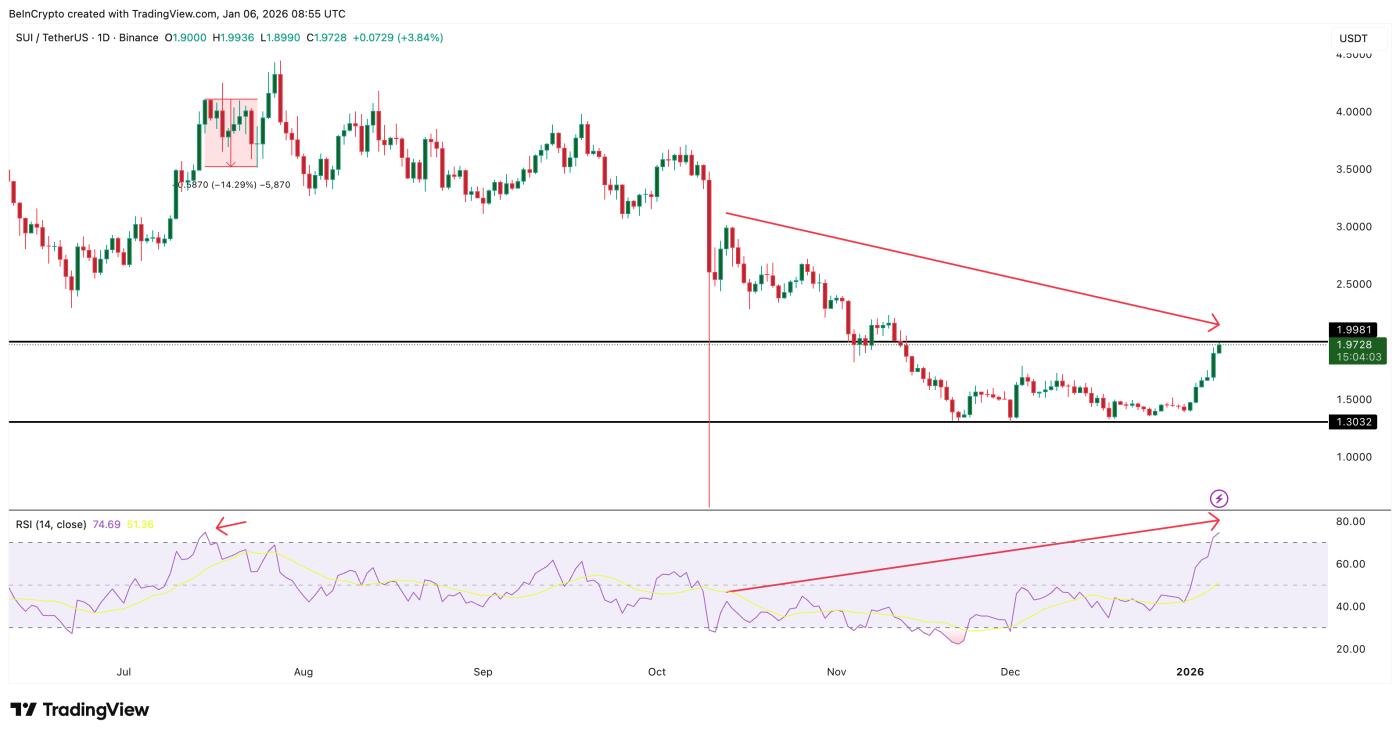Click the purple lightning bolt signal icon

(1219, 500)
